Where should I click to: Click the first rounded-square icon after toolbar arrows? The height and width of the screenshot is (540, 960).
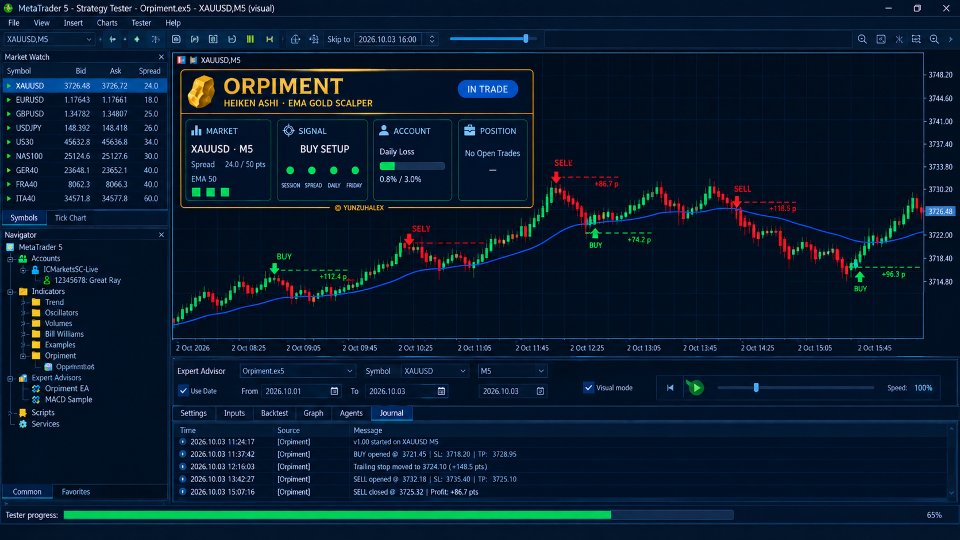click(176, 39)
